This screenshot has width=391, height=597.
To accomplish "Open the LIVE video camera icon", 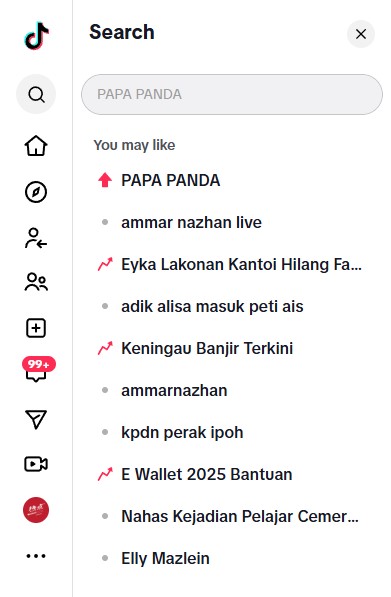I will click(x=36, y=464).
